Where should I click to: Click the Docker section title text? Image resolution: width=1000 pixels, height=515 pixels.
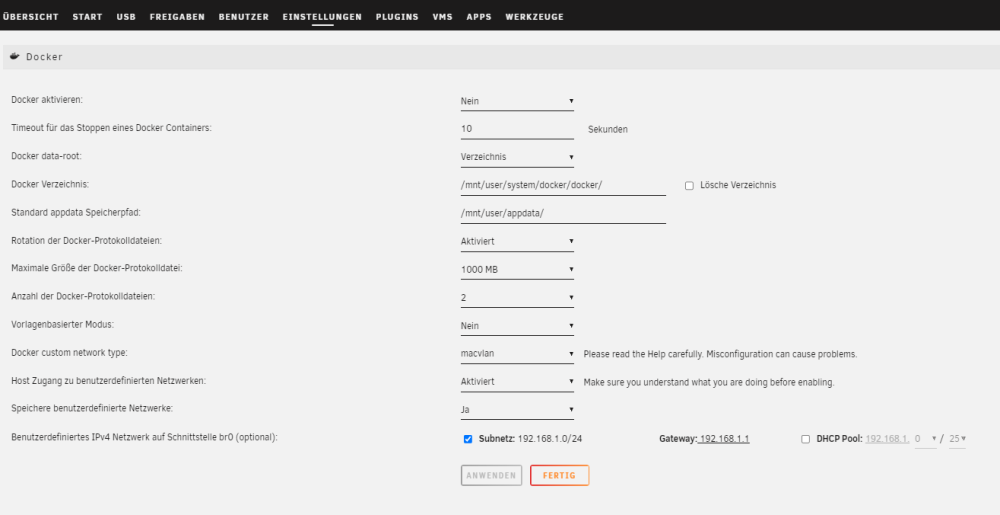coord(44,57)
